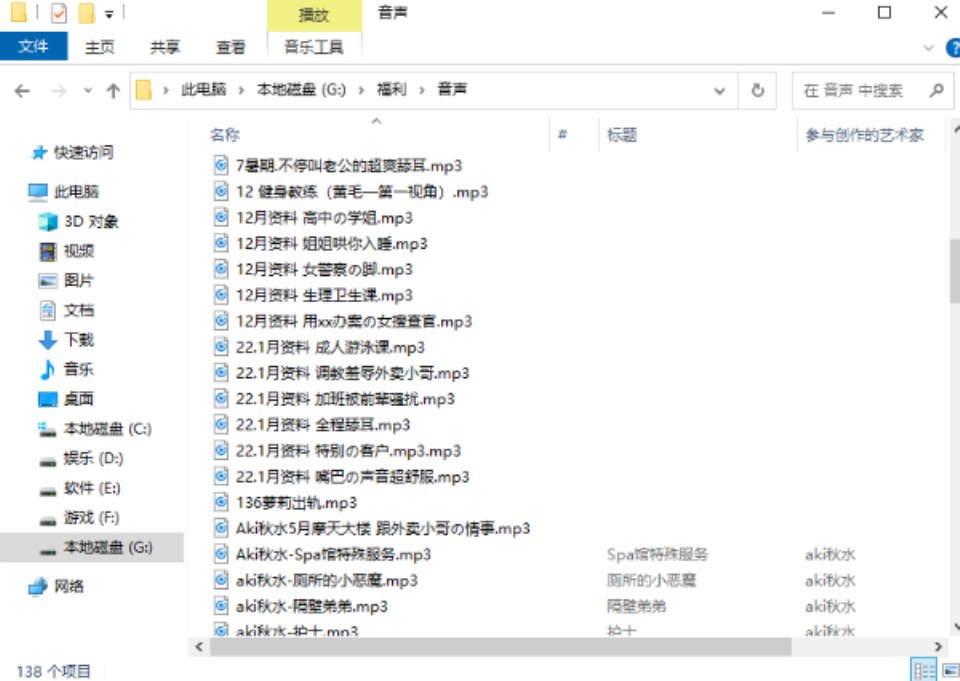960x681 pixels.
Task: Click the vertical scrollbar thumb
Action: (x=954, y=270)
